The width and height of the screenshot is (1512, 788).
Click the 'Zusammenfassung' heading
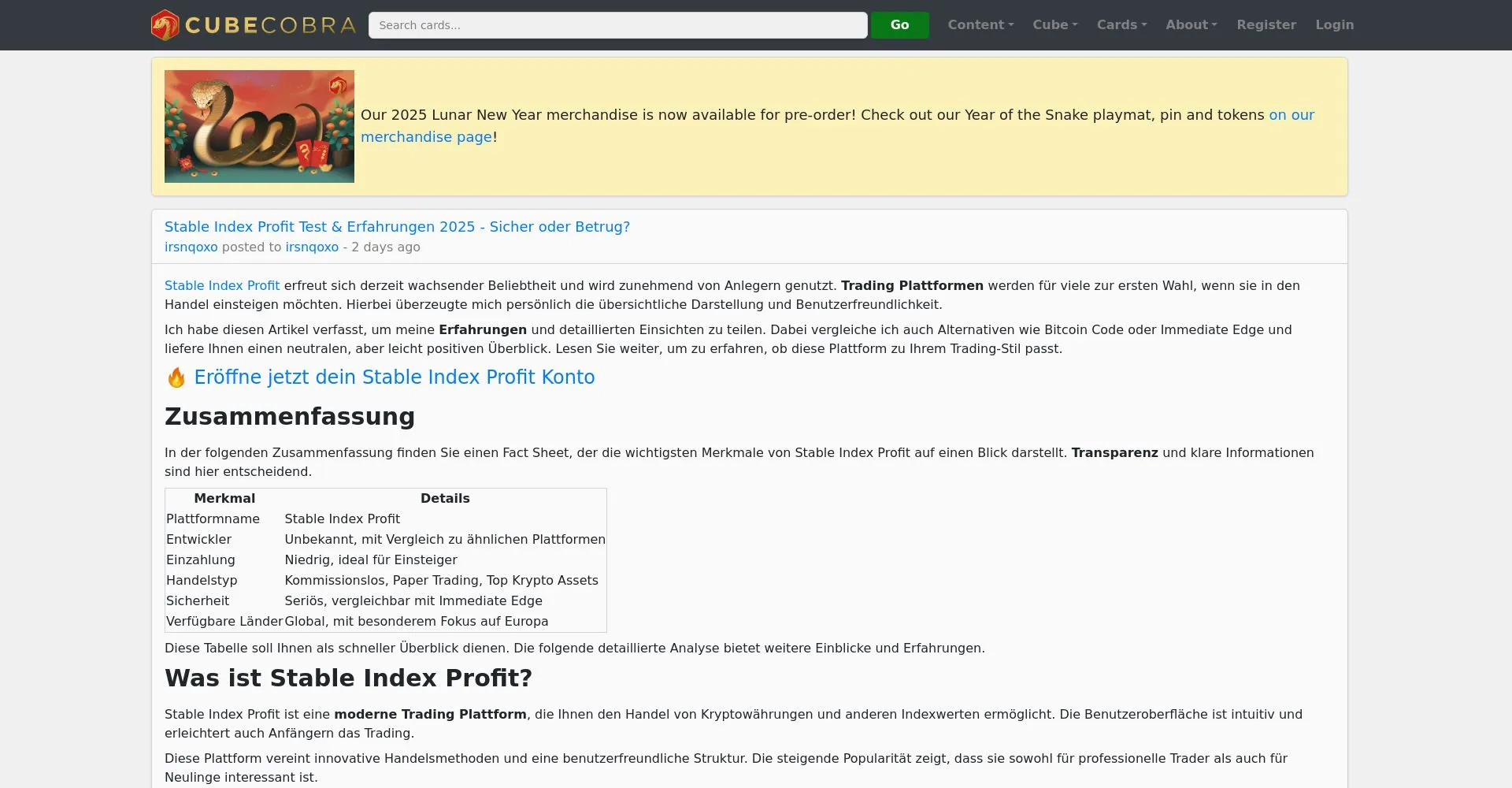(290, 417)
